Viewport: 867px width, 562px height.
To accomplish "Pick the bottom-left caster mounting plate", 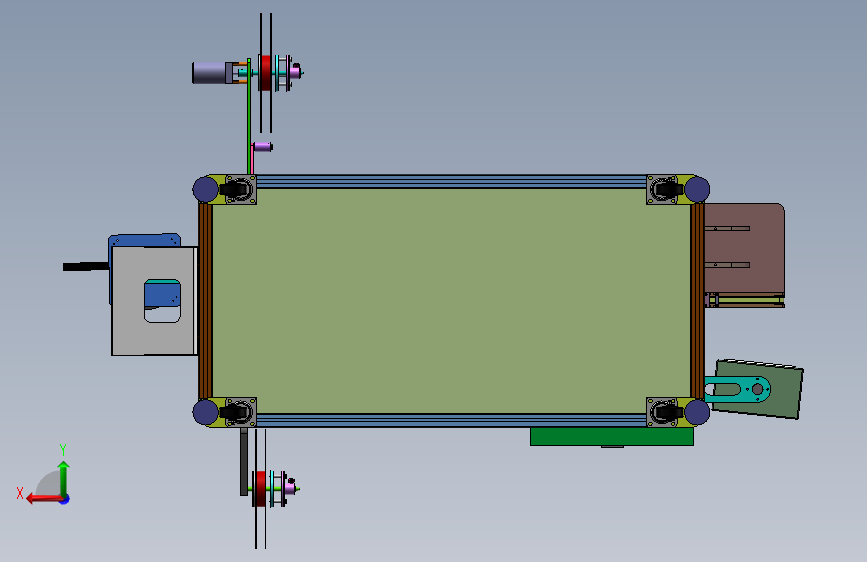I will pos(241,412).
